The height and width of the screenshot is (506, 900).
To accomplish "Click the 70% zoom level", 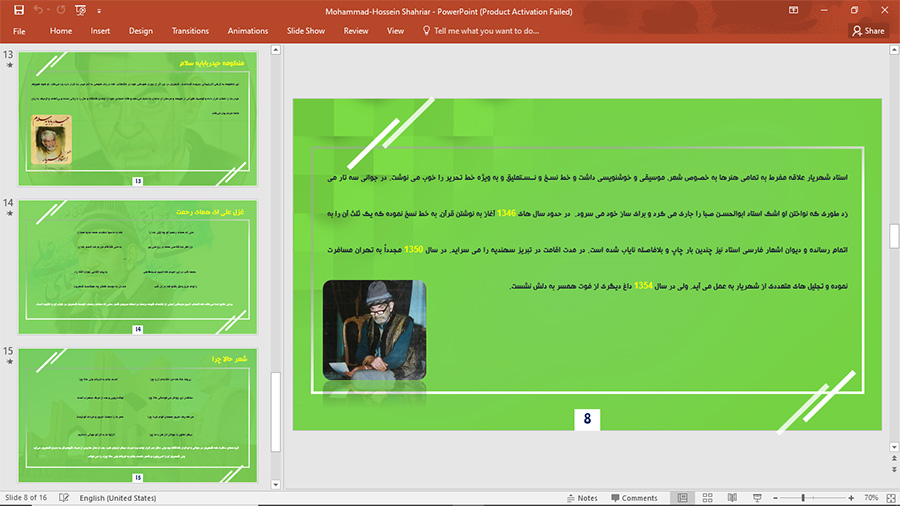I will pyautogui.click(x=870, y=497).
